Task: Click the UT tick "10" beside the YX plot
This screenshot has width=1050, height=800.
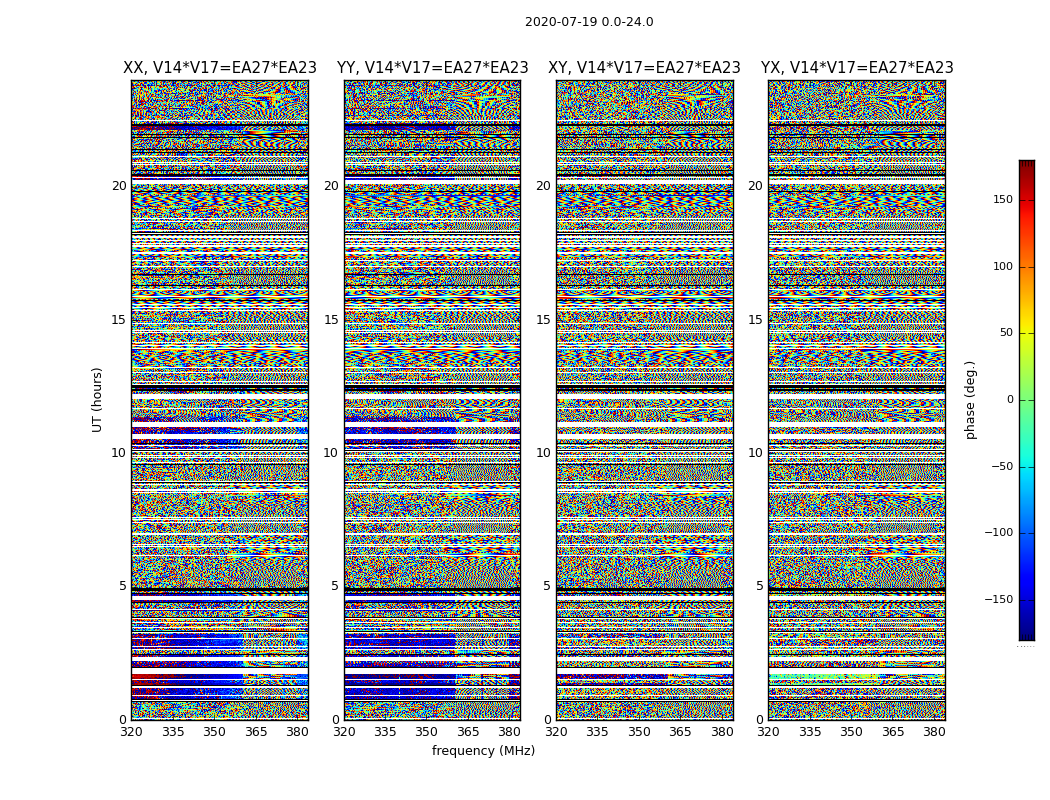Action: point(755,453)
